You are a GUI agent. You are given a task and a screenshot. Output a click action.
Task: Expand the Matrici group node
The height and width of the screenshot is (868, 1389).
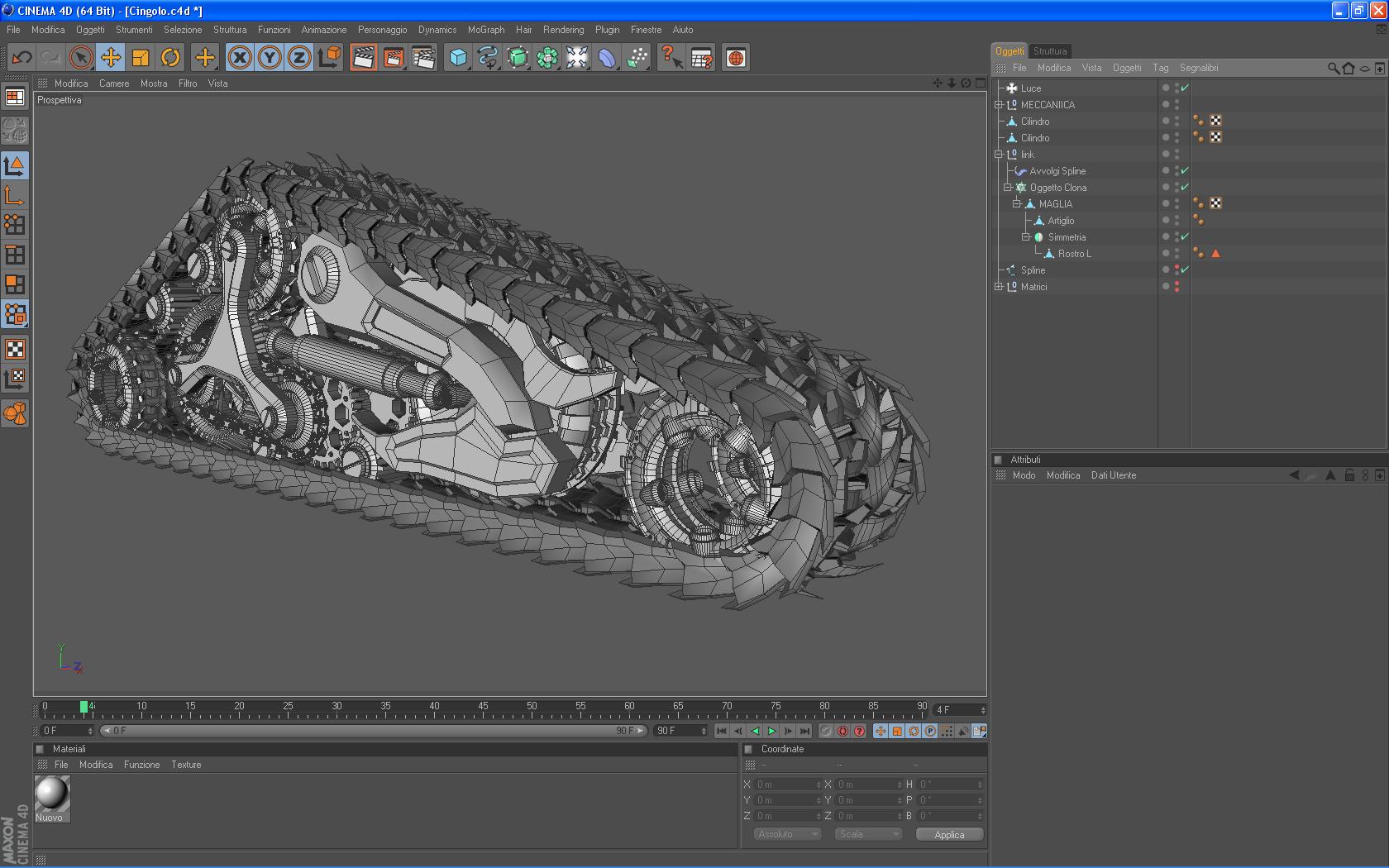click(x=999, y=287)
